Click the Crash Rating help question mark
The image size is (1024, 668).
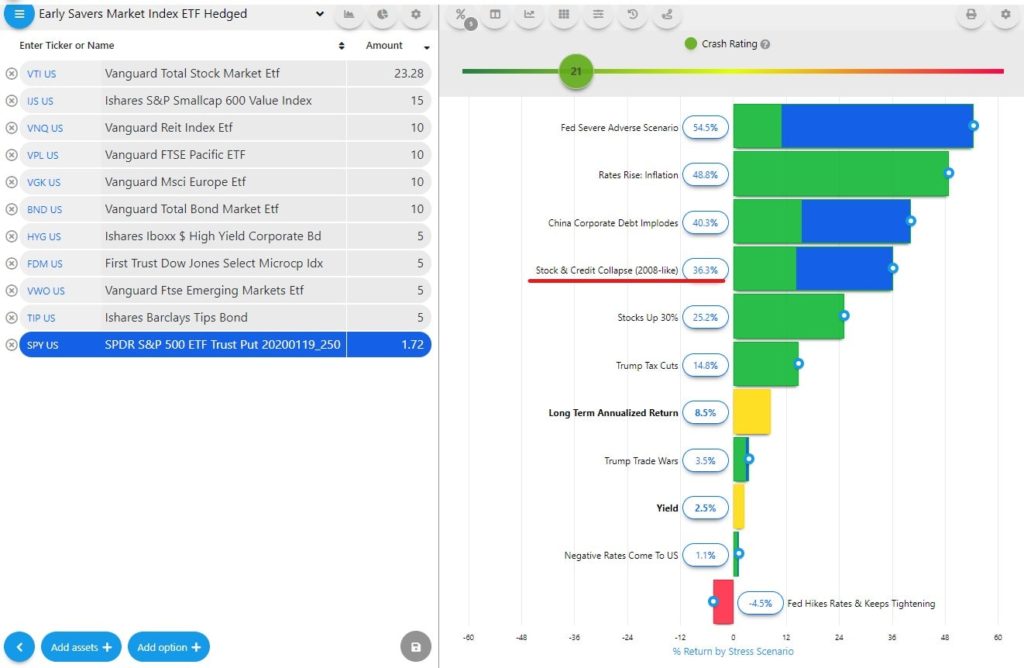click(x=765, y=44)
